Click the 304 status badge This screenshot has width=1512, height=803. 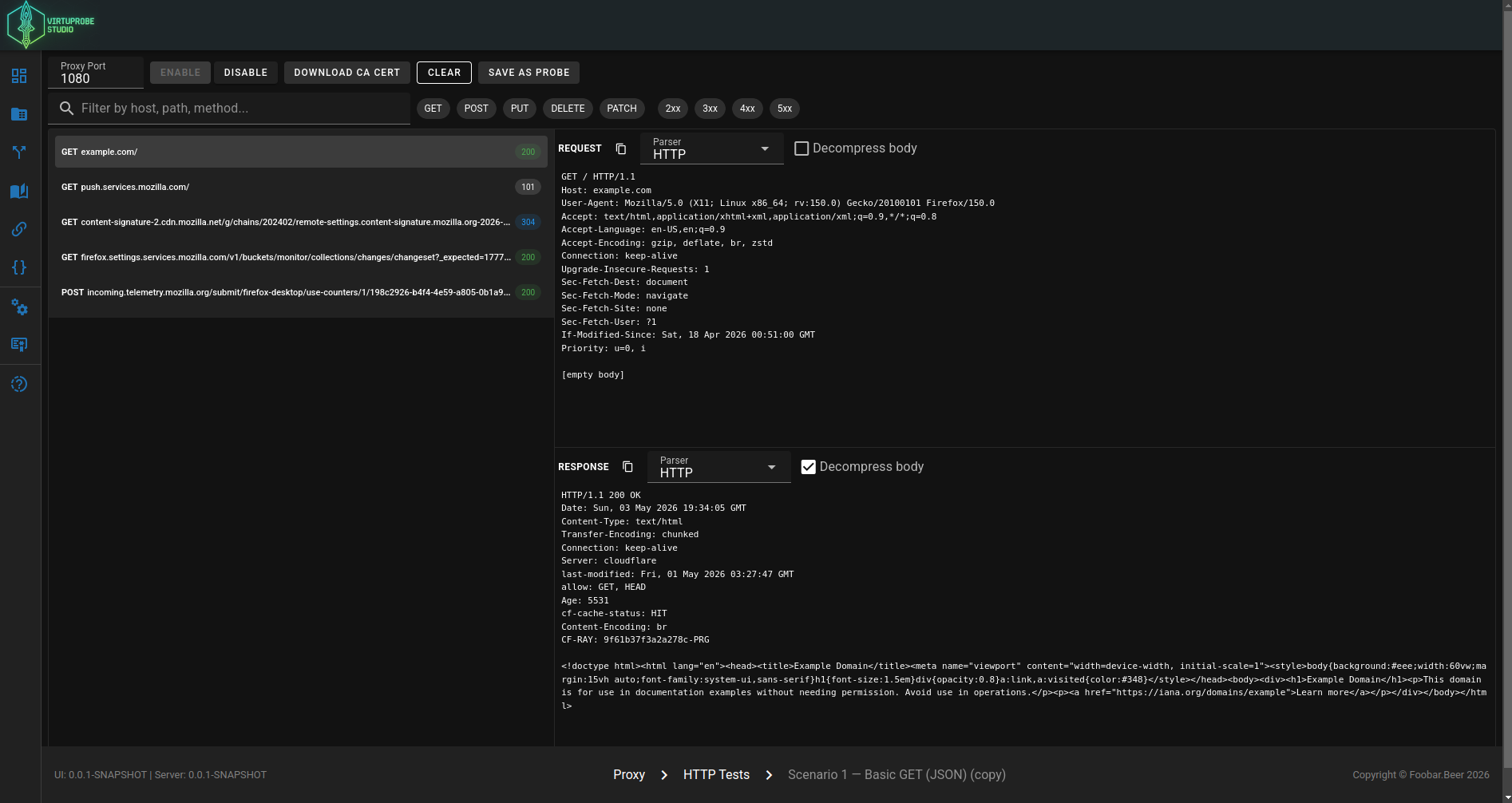528,222
